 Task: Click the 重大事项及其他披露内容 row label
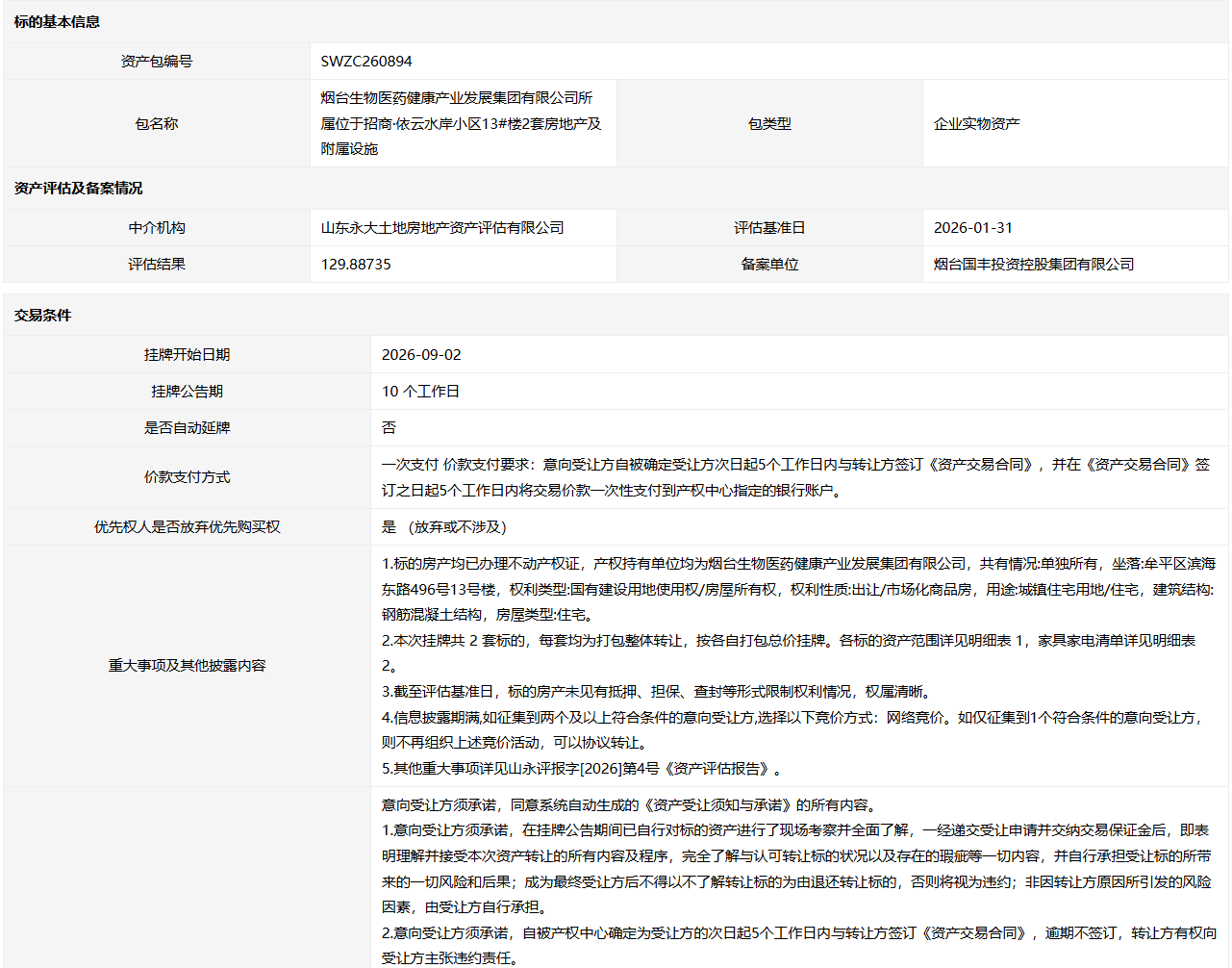[x=187, y=666]
